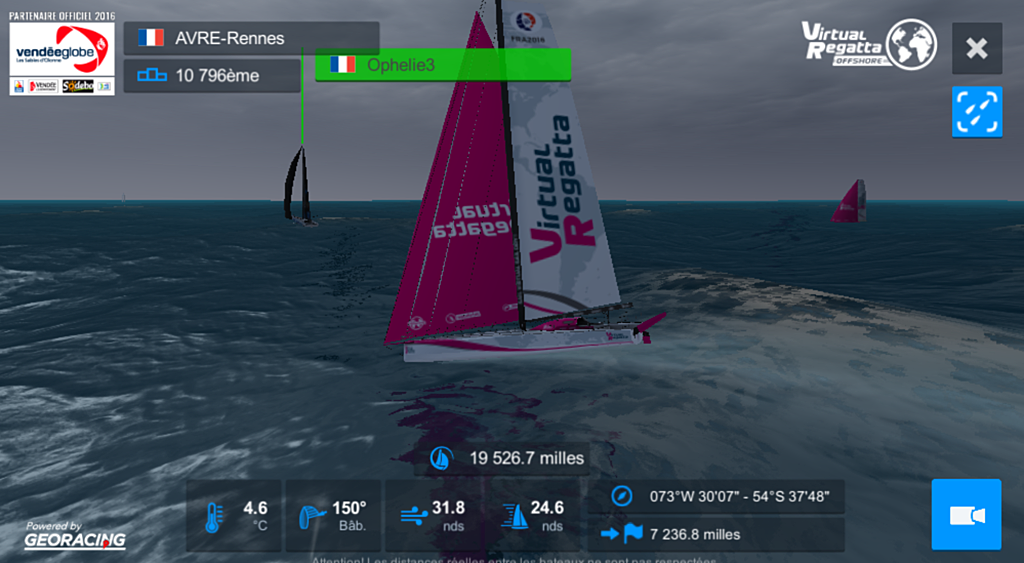
Task: Select the distant pink boat on the horizon
Action: (x=849, y=201)
